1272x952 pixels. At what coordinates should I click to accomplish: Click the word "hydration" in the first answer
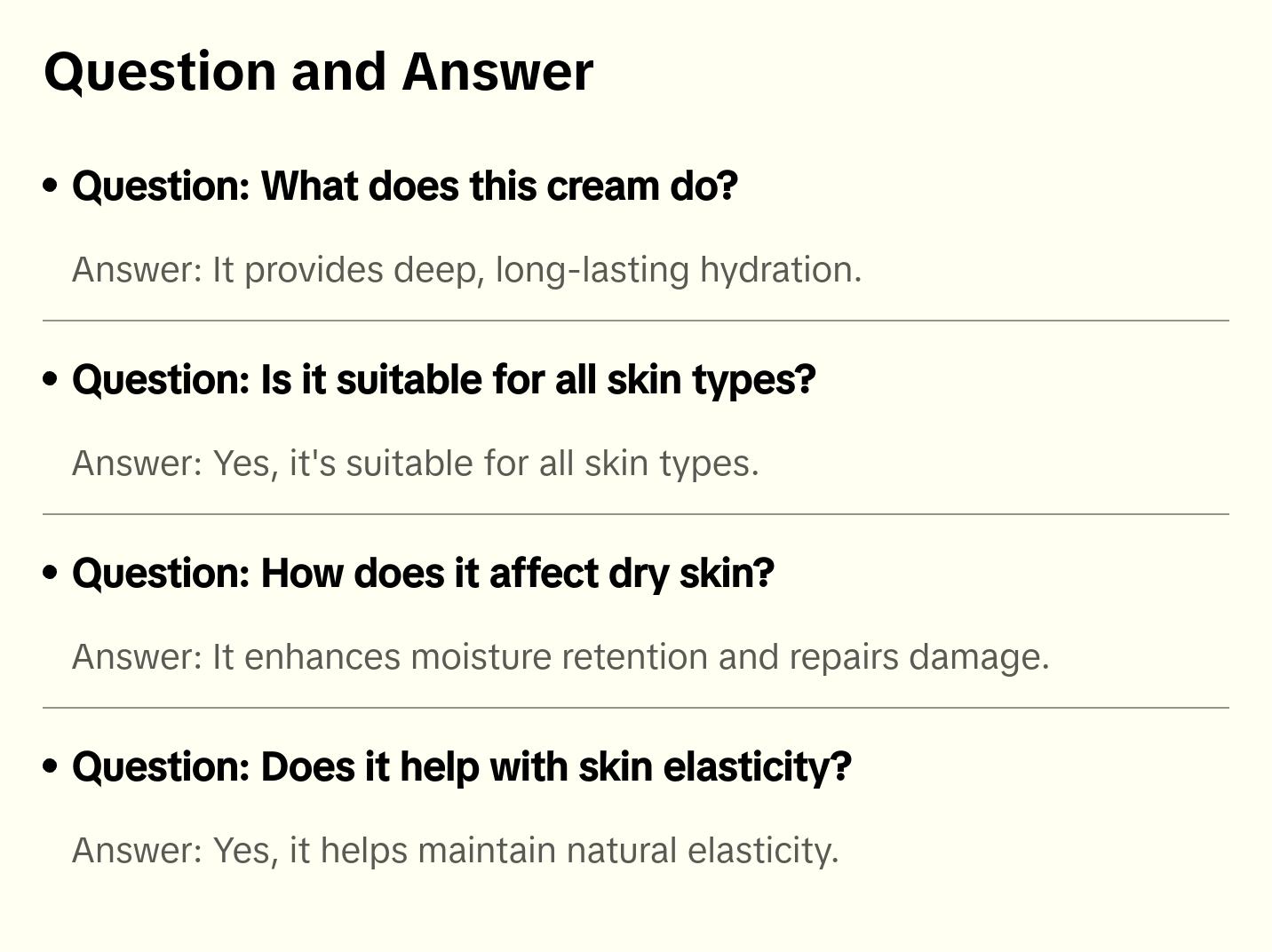(x=779, y=270)
